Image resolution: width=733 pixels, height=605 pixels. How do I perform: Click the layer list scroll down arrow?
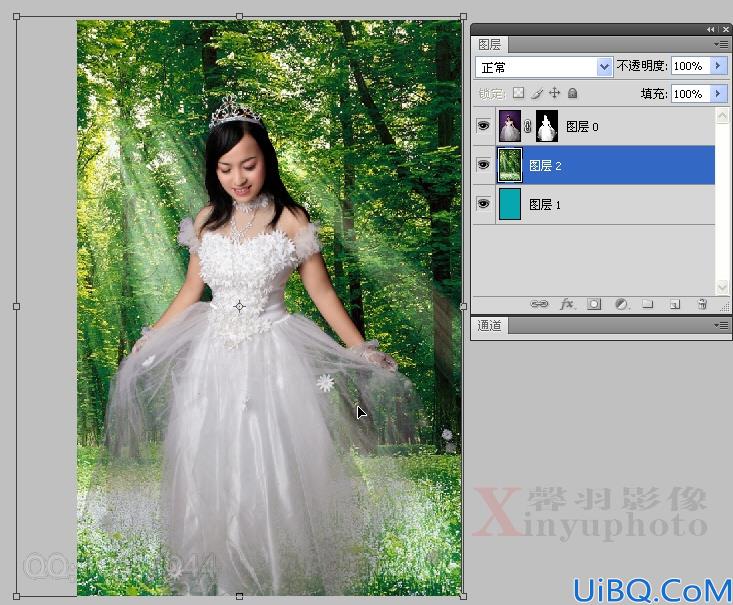click(722, 286)
